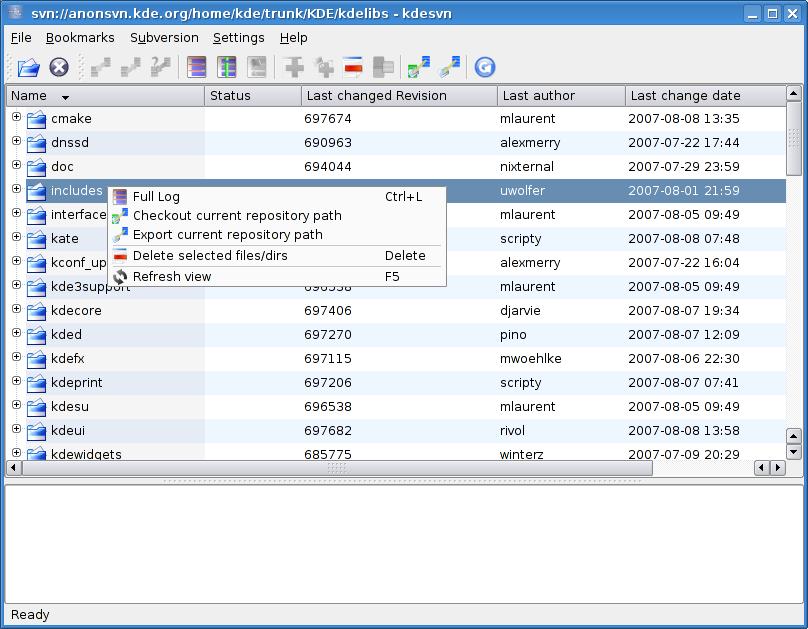Sort by the Last author header

561,96
